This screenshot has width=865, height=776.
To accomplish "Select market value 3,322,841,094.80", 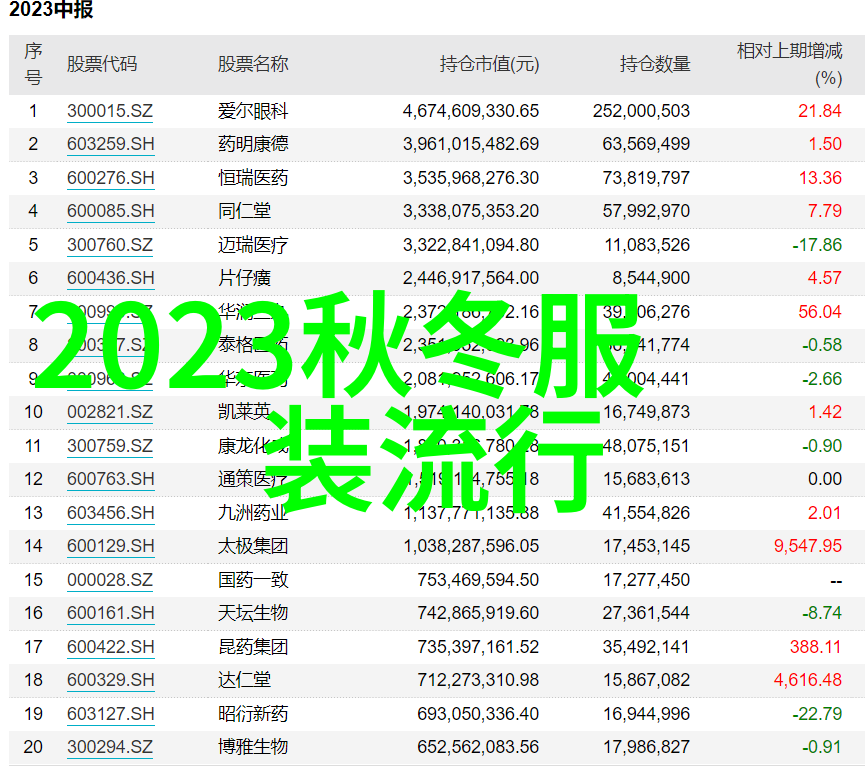I will (x=471, y=244).
